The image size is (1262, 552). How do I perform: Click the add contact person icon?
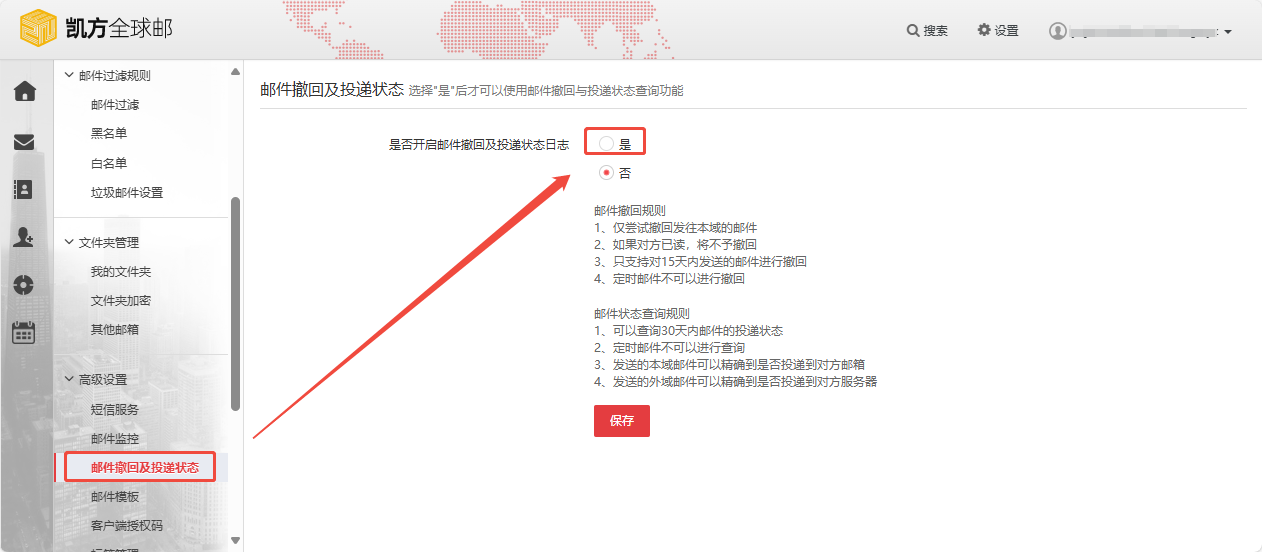coord(24,237)
